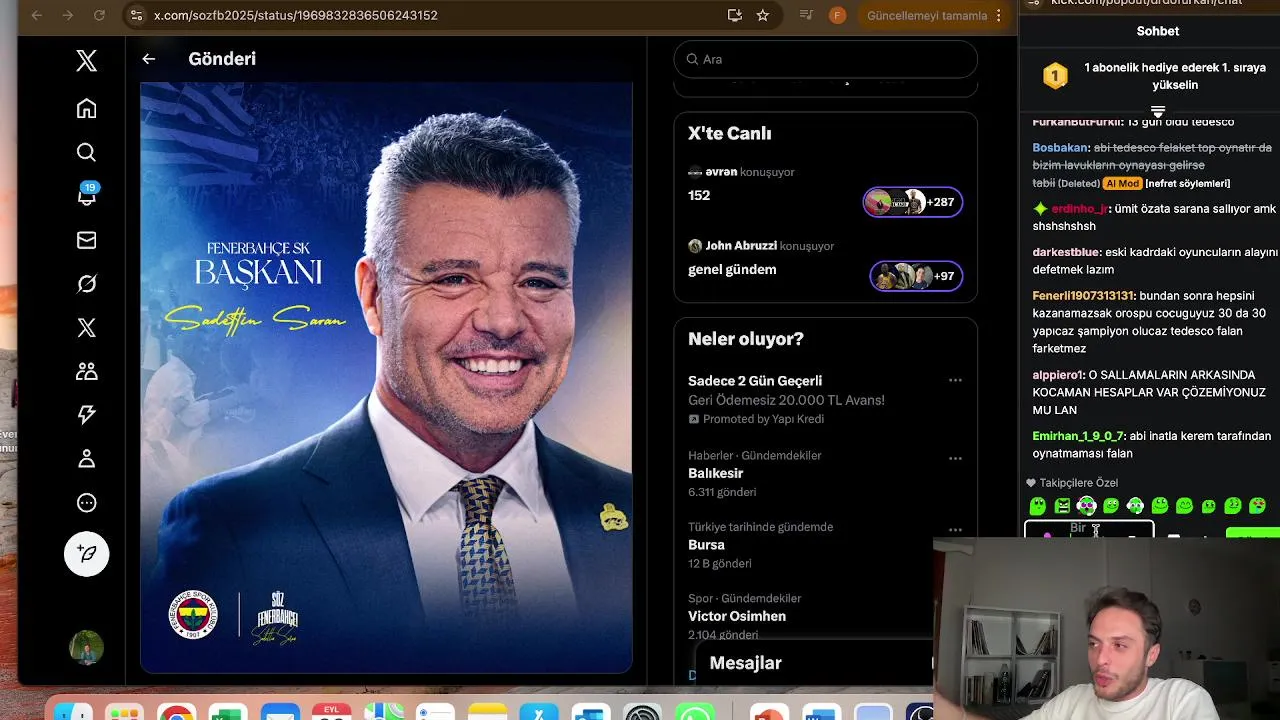Expand the Mesajlar drawer
The height and width of the screenshot is (720, 1280).
(814, 663)
